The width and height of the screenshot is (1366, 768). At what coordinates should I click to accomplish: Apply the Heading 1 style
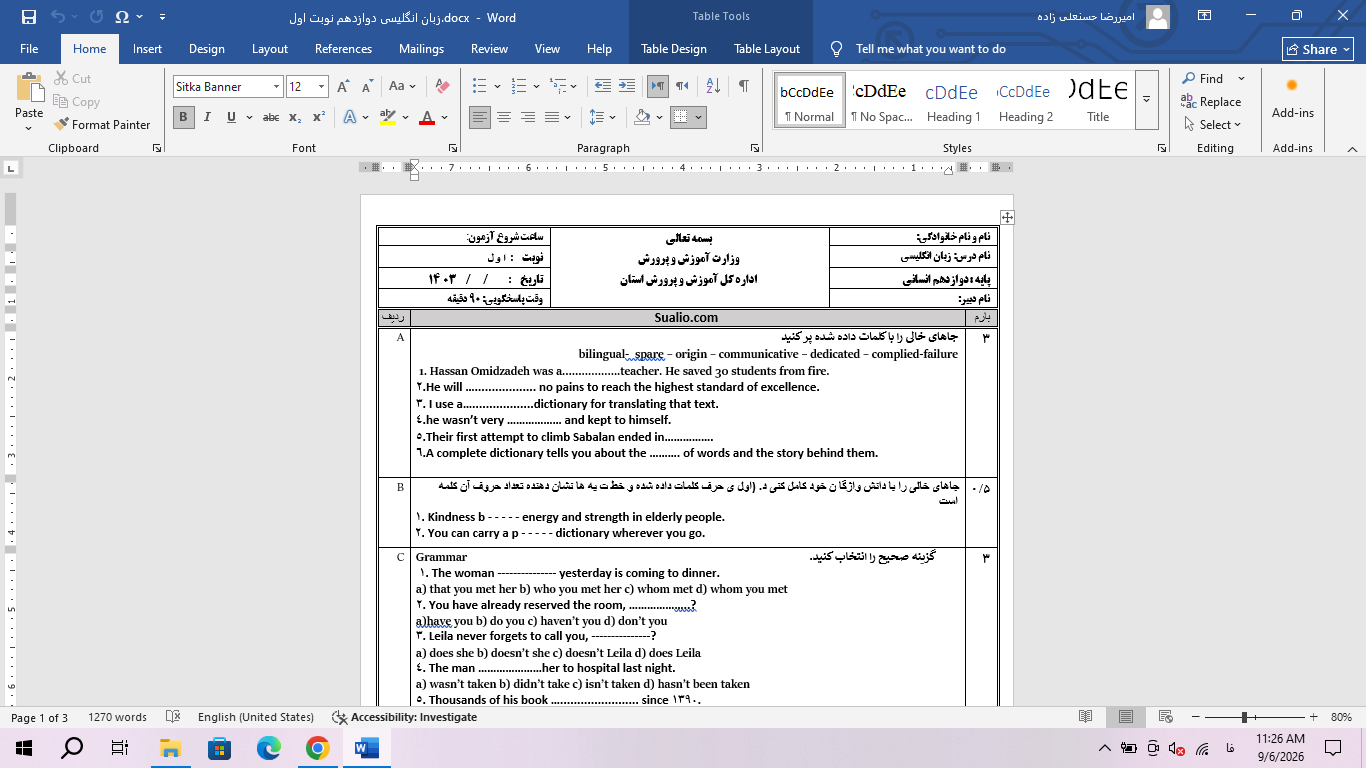(x=952, y=99)
